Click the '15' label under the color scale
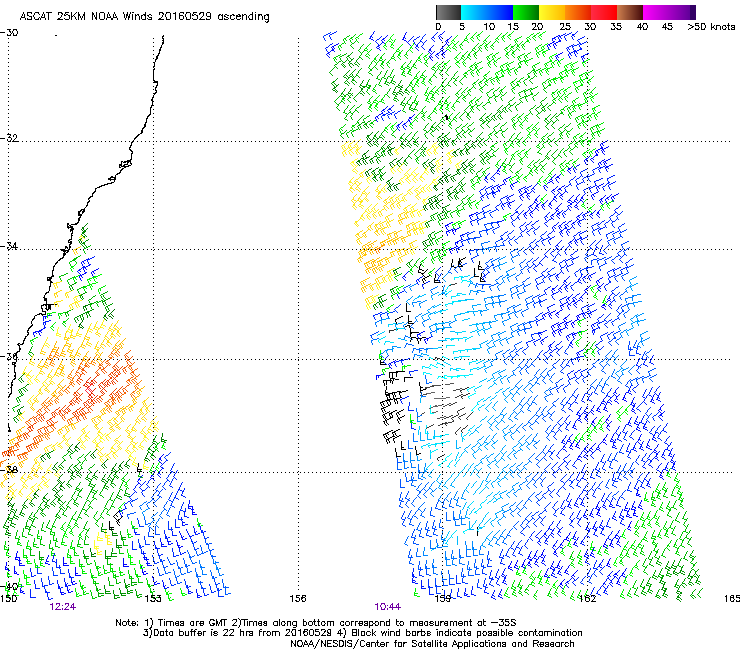This screenshot has width=740, height=650. point(513,27)
